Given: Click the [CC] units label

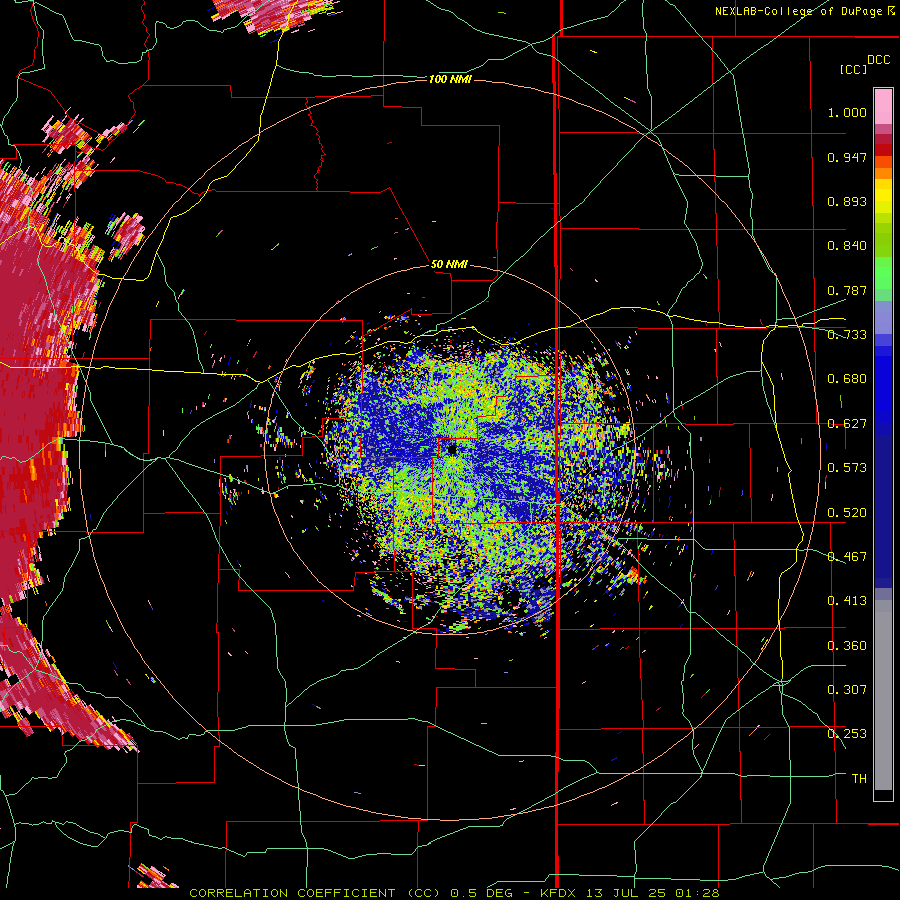Looking at the screenshot, I should click(853, 69).
